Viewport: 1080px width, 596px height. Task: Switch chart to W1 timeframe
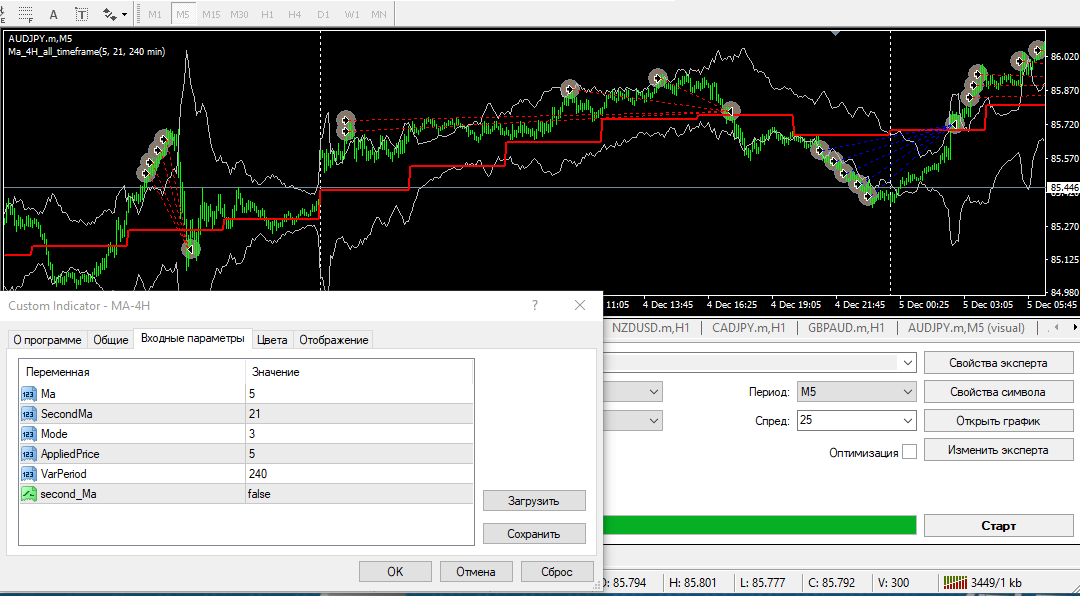coord(351,14)
